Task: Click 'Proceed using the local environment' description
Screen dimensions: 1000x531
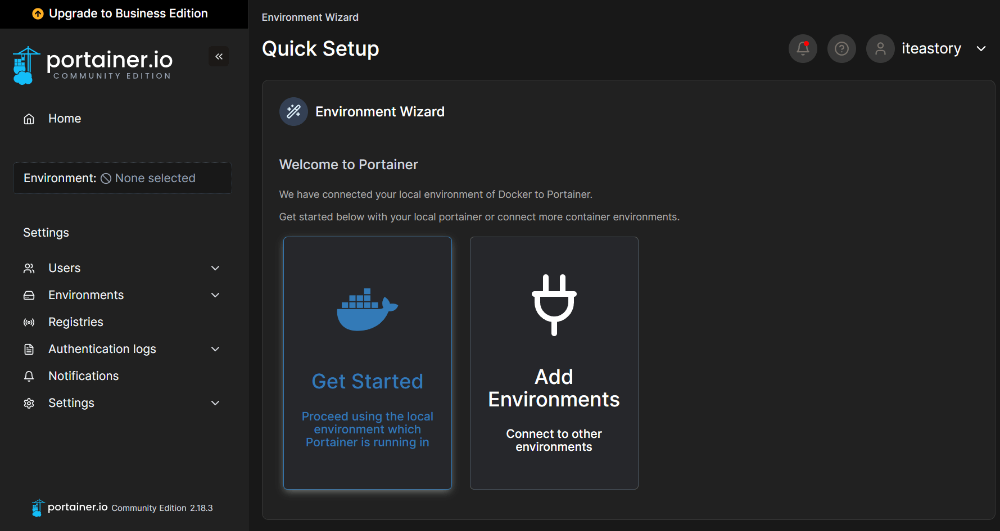Action: pyautogui.click(x=367, y=429)
